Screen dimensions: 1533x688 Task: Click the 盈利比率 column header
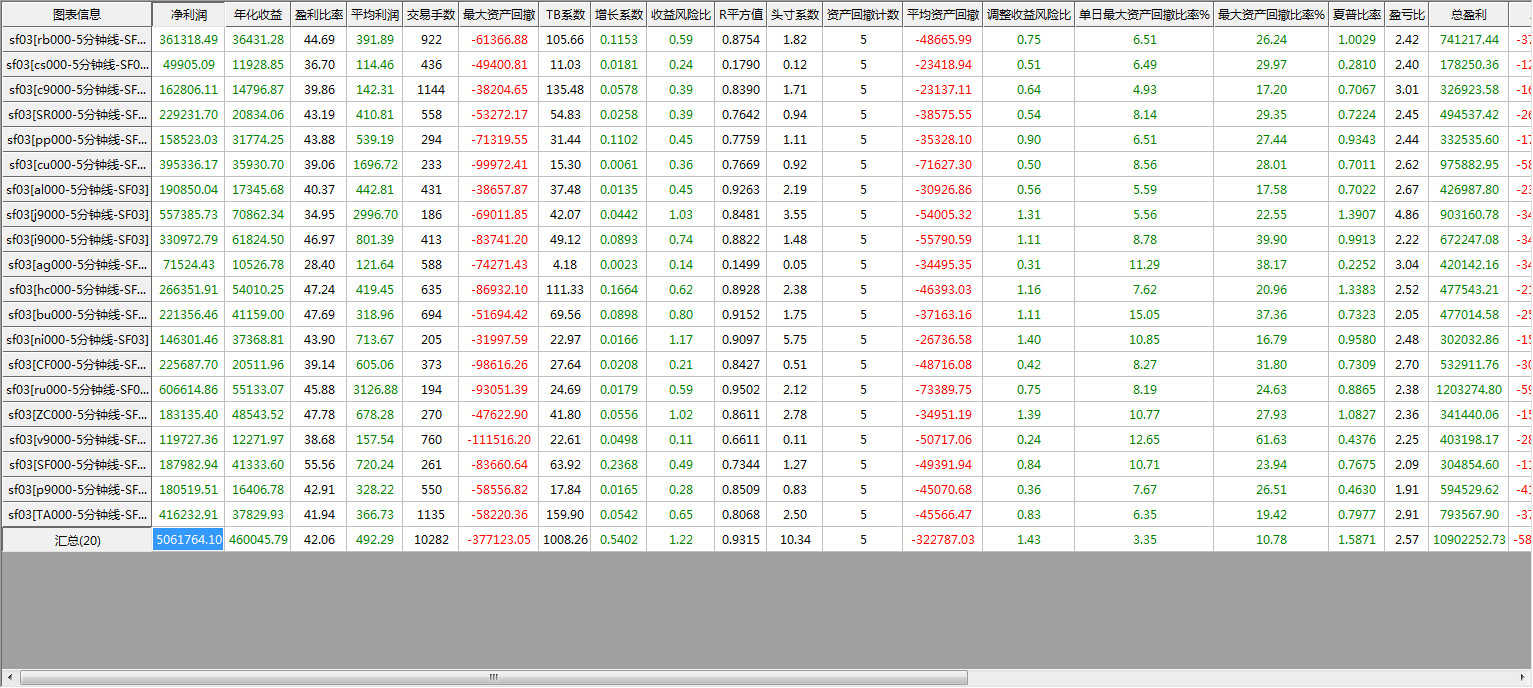tap(319, 15)
